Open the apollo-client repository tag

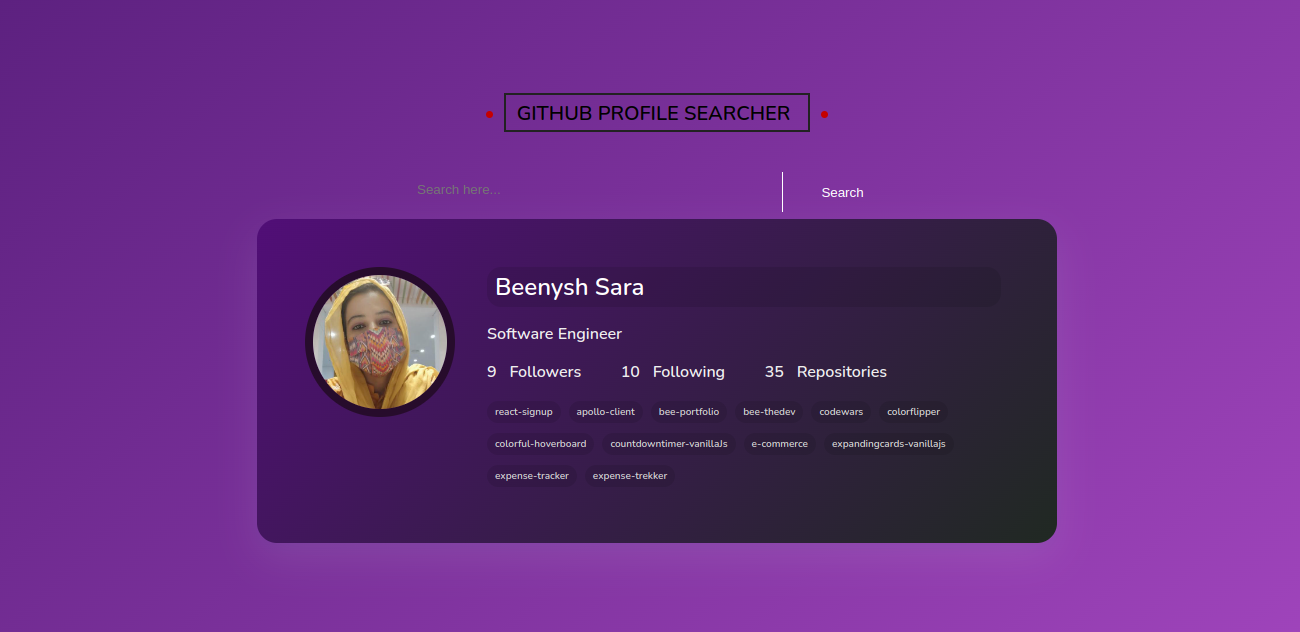(x=606, y=412)
